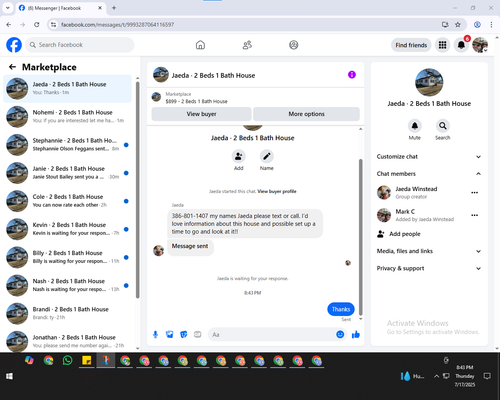Click the Marketplace listing $899 thumbnail
The image size is (500, 400).
pos(156,97)
